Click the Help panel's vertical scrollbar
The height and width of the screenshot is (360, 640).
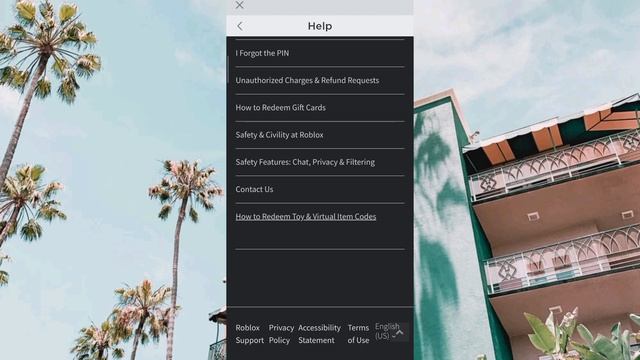pyautogui.click(x=228, y=69)
